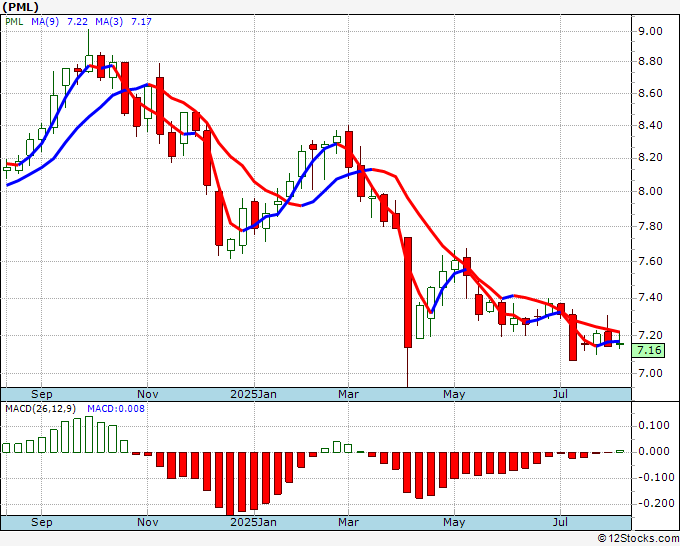The image size is (680, 546).
Task: Click the deepest red MACD bar near 2025Jan
Action: point(230,484)
